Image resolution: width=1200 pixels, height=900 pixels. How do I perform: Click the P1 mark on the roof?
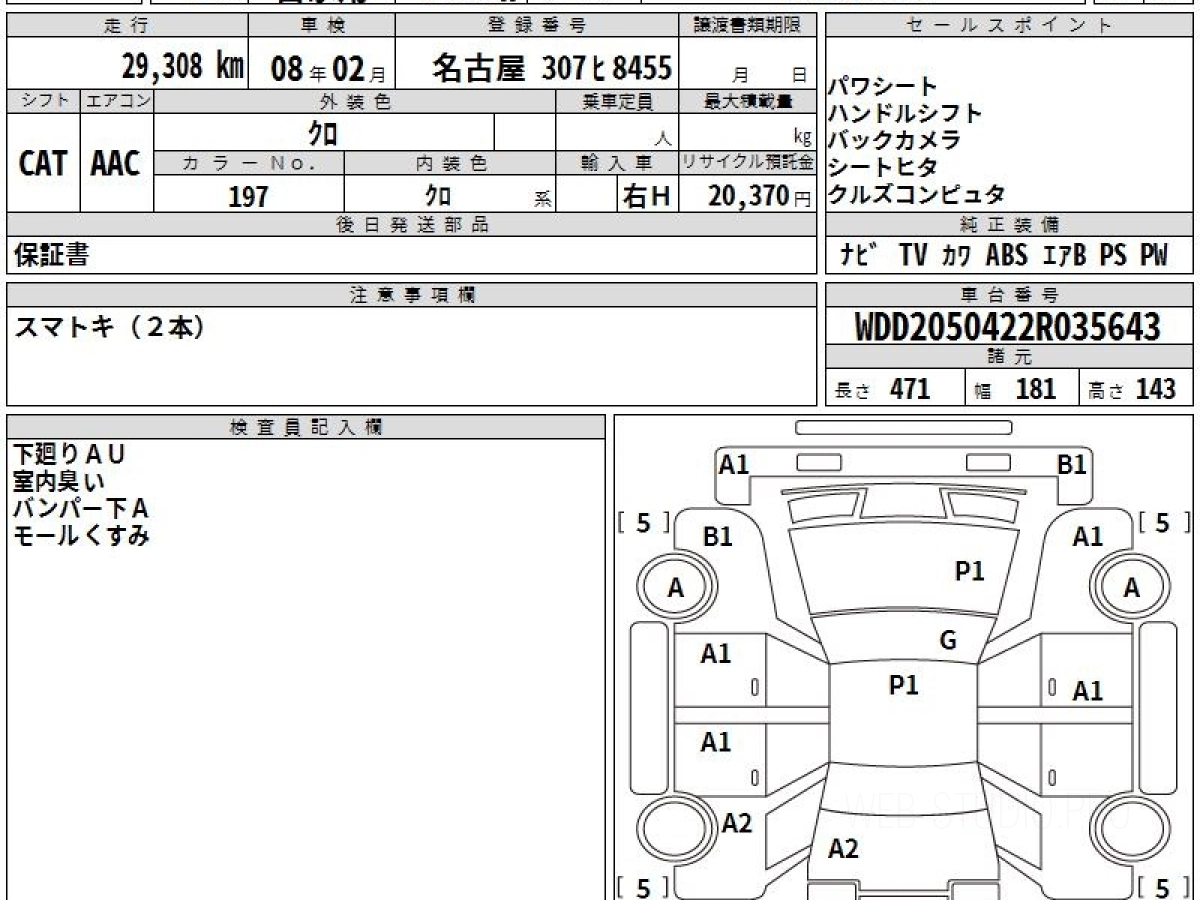click(903, 685)
